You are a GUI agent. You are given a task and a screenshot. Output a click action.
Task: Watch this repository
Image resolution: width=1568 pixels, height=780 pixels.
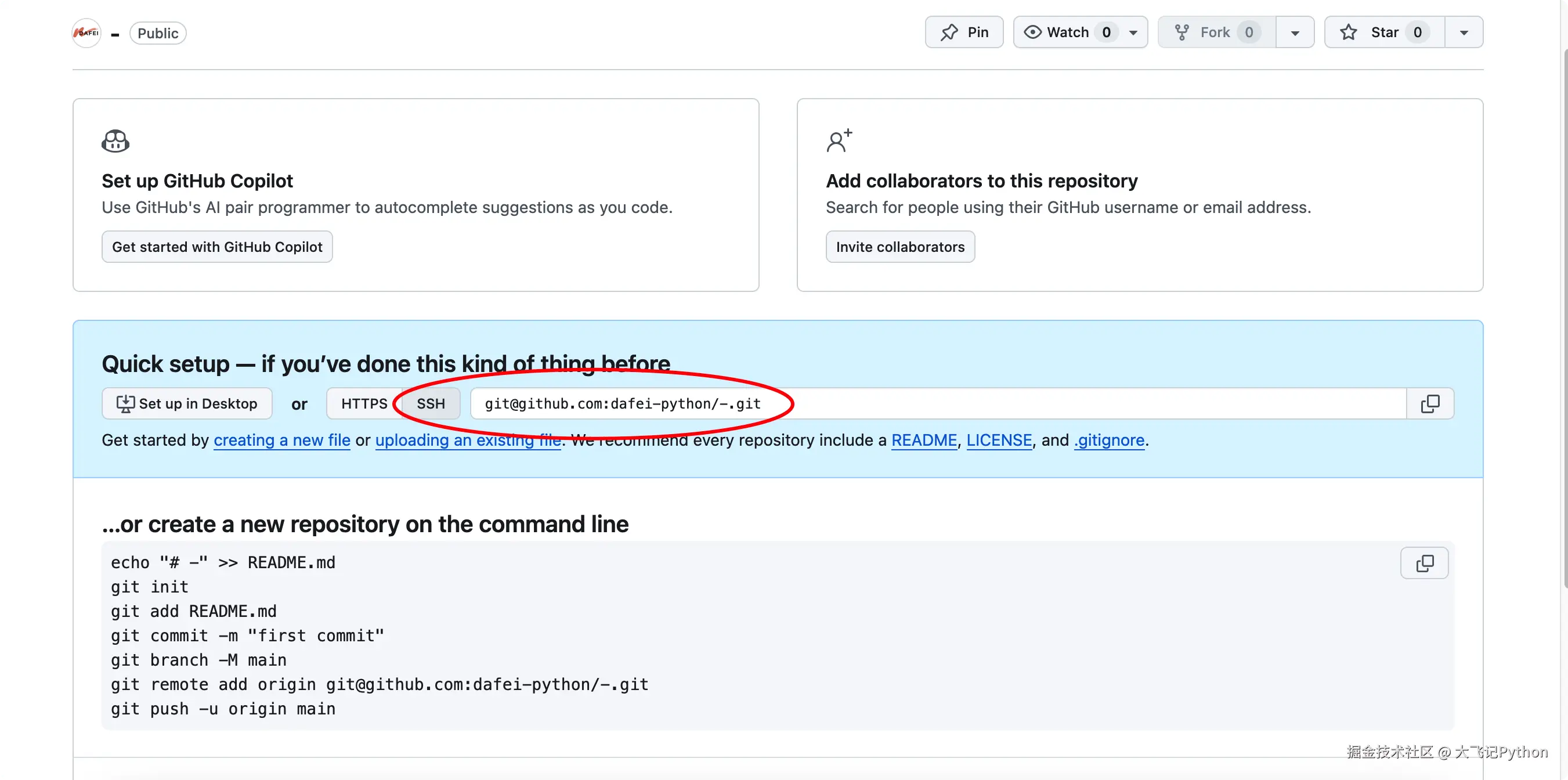(x=1067, y=32)
